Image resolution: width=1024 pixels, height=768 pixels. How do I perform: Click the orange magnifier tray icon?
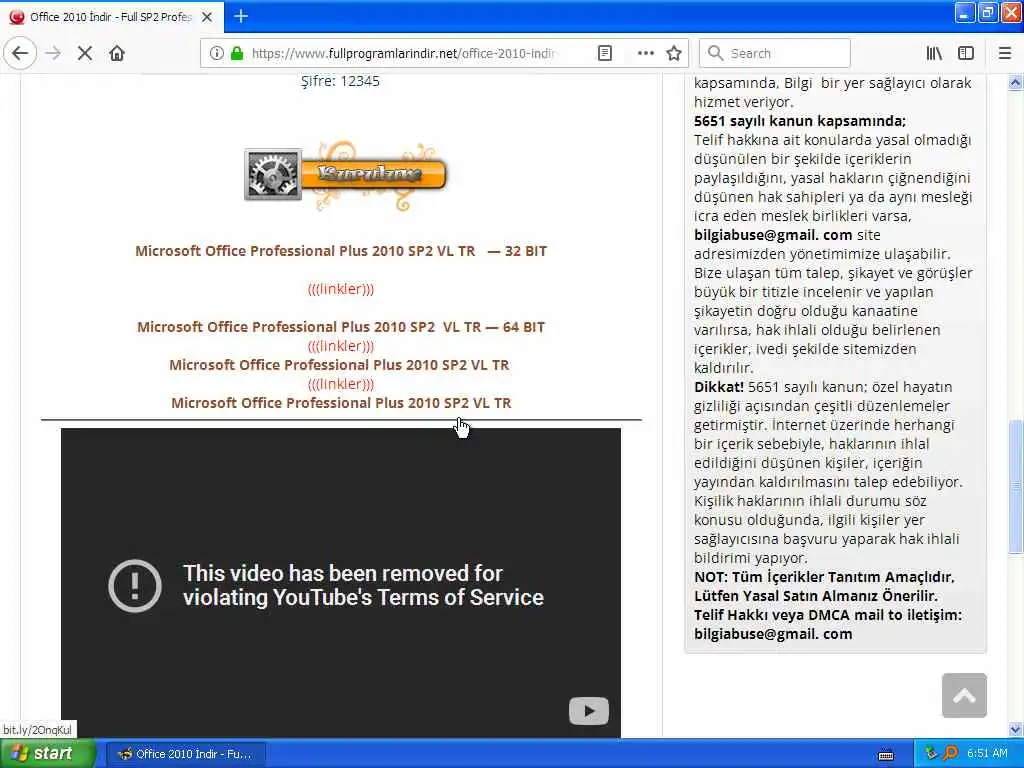coord(951,753)
